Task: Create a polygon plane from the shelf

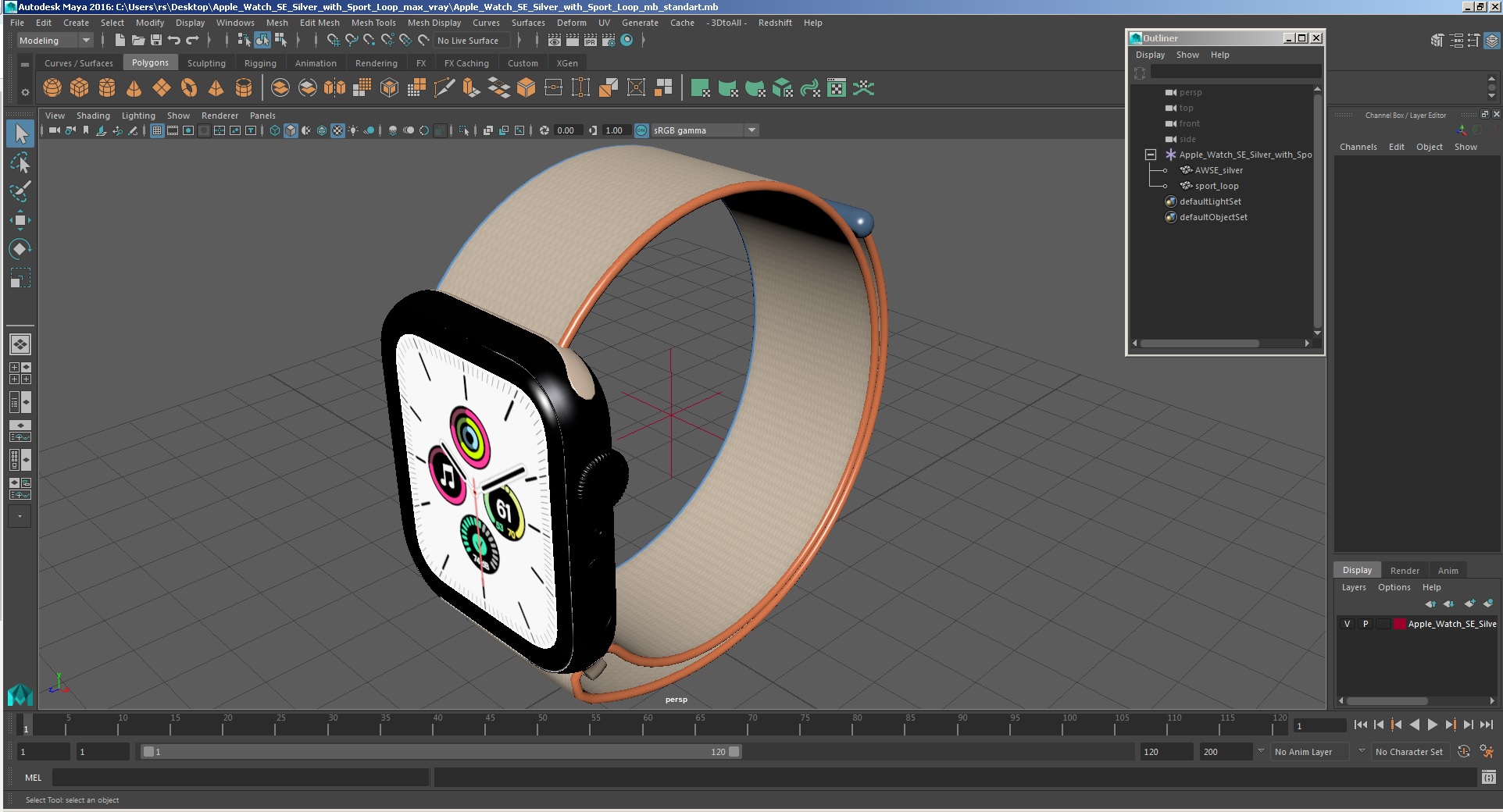Action: coord(162,88)
